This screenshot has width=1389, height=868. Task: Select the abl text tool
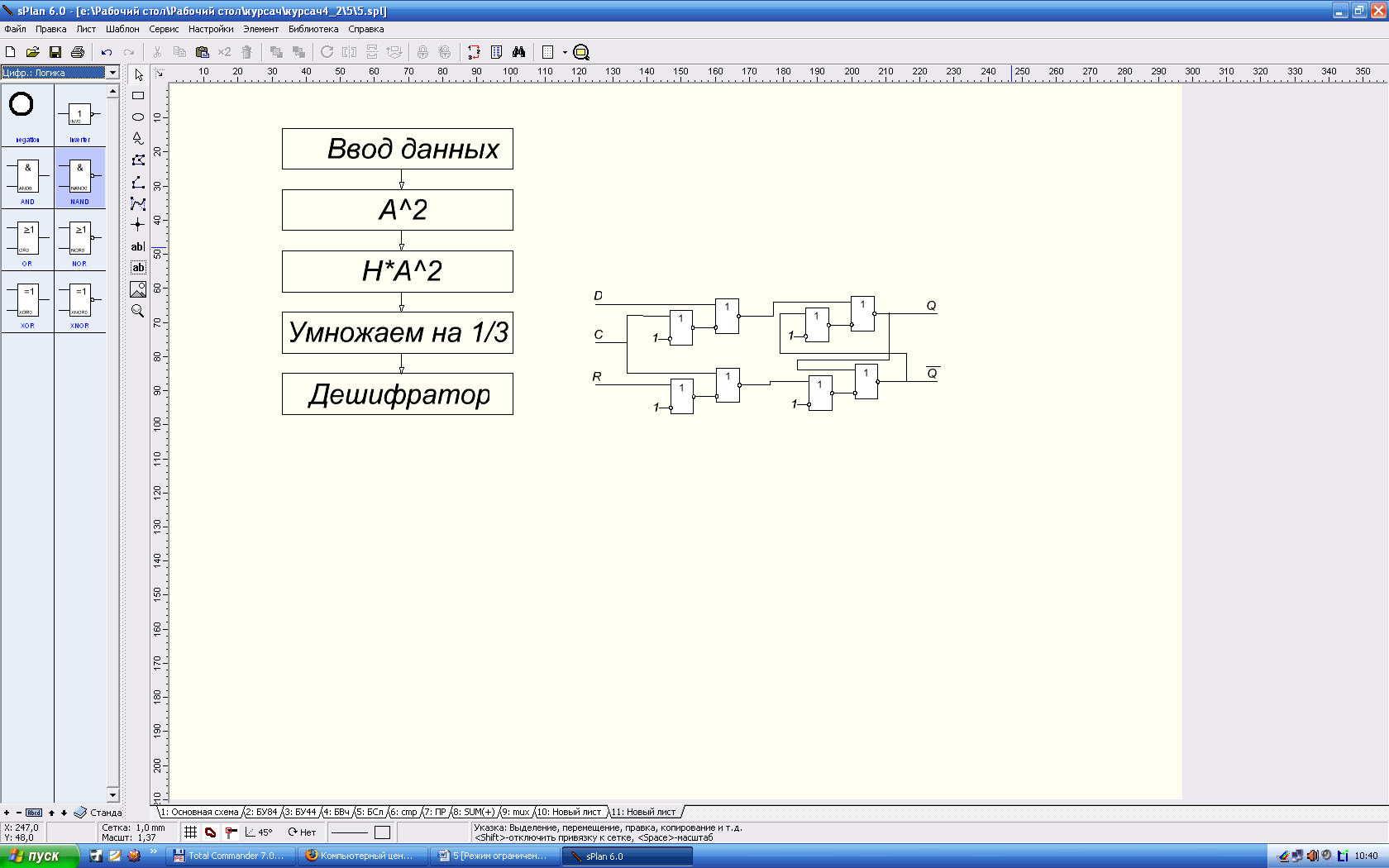(138, 246)
